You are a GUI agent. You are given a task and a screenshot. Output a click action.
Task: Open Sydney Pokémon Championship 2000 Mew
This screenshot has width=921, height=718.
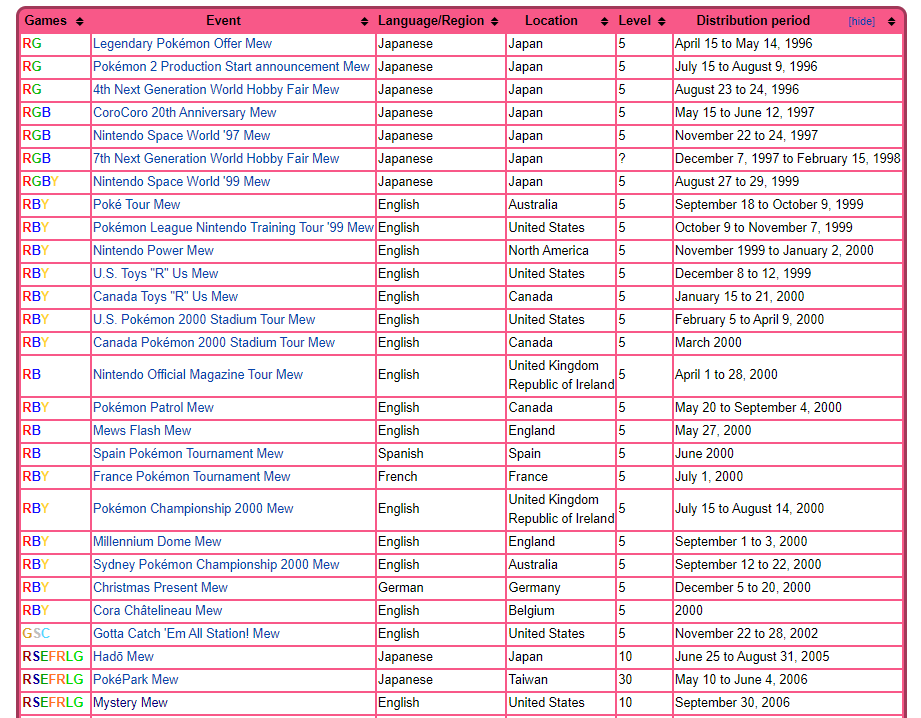(216, 564)
